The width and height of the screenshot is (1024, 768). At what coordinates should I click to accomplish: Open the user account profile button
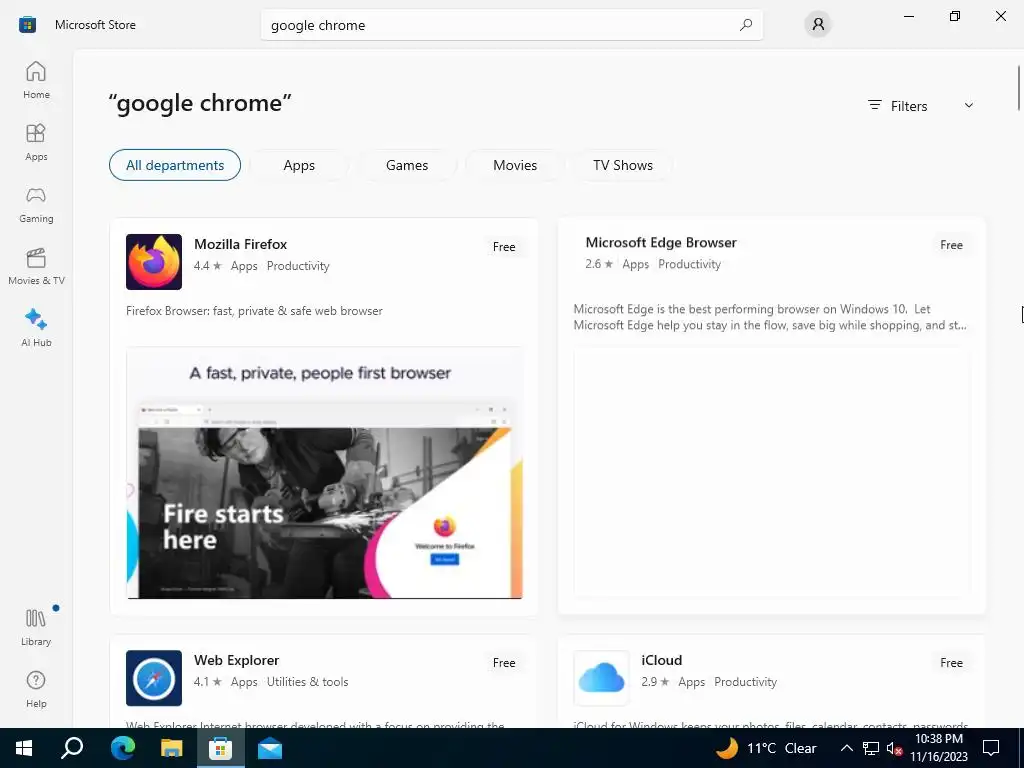tap(818, 25)
